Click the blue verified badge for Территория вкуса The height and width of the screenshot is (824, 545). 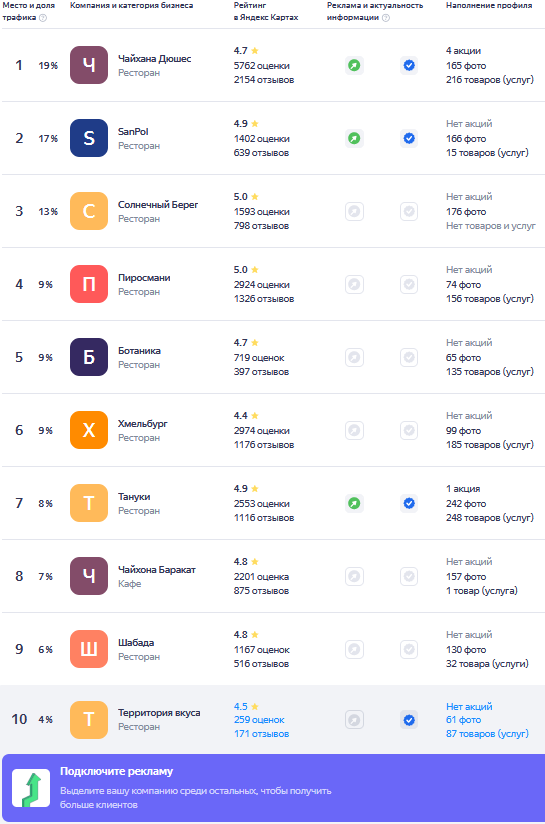[x=409, y=720]
